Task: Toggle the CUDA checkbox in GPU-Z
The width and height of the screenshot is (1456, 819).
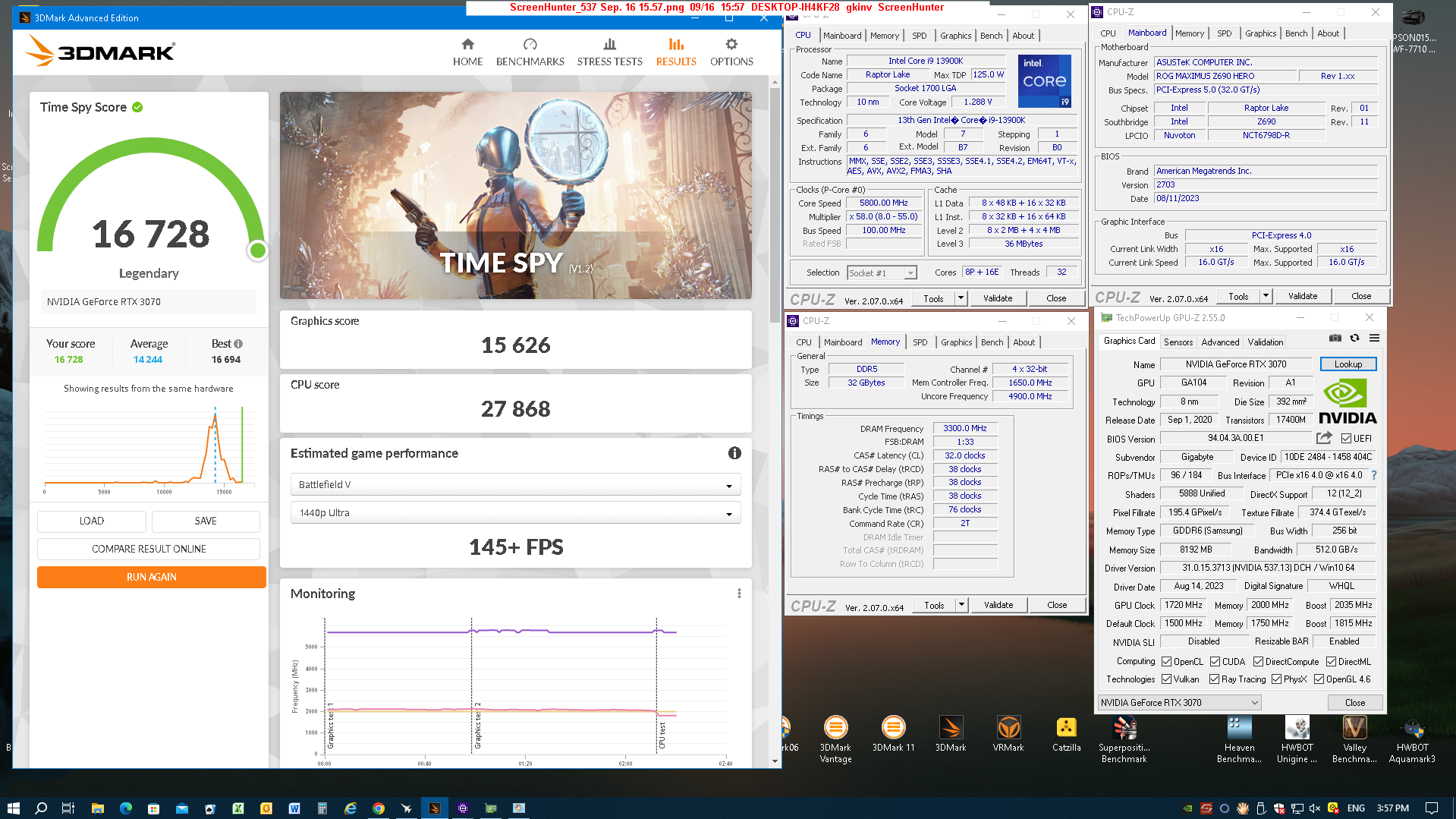Action: [1215, 662]
